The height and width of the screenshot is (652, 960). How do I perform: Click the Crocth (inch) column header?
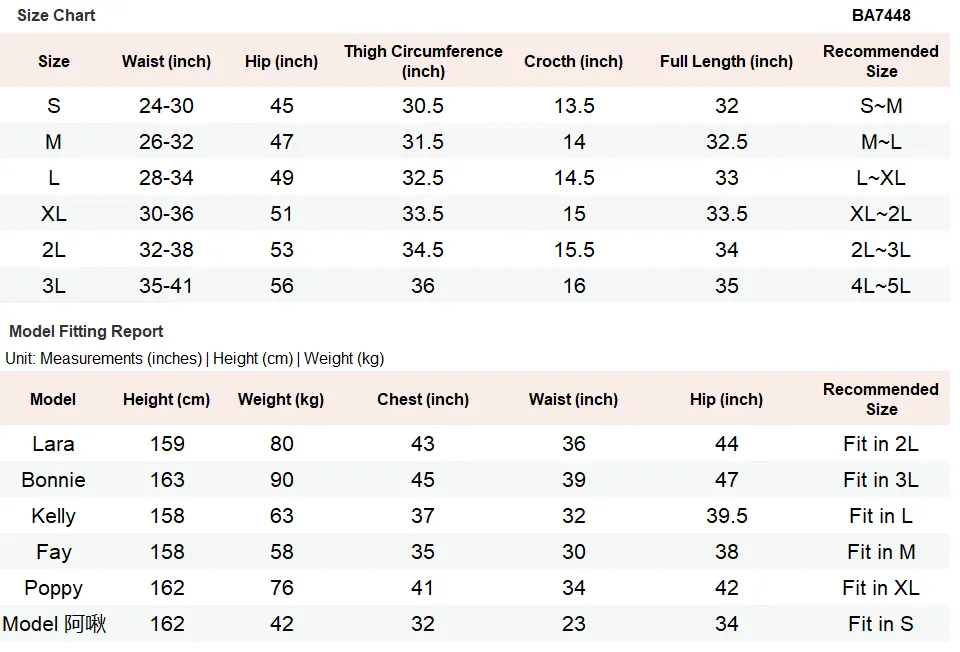[x=573, y=61]
